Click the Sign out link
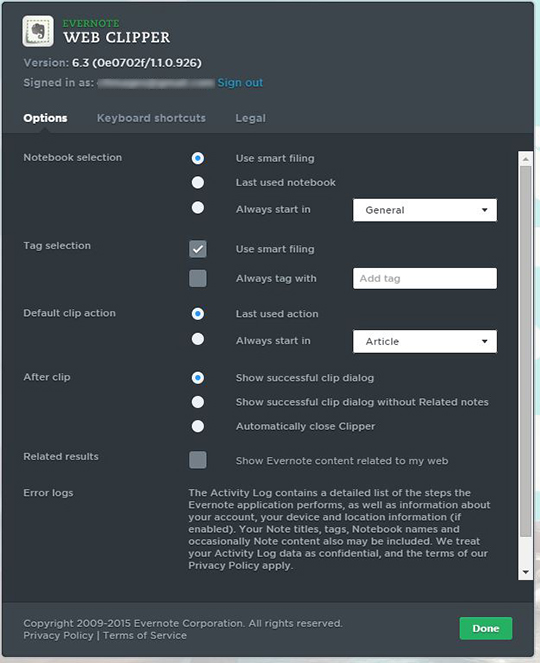540x663 pixels. 240,82
